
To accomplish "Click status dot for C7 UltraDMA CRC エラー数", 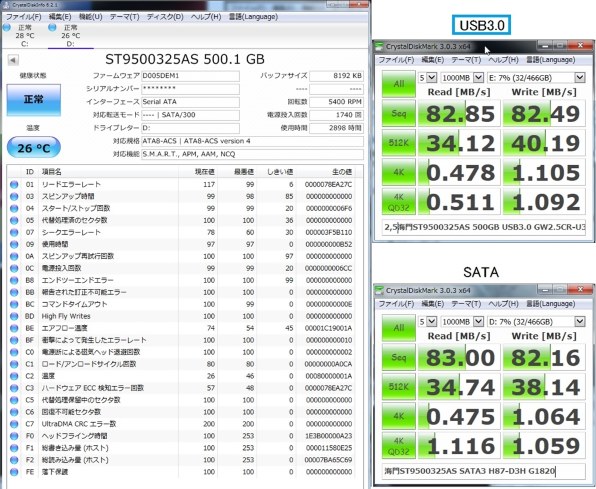I will tap(14, 424).
